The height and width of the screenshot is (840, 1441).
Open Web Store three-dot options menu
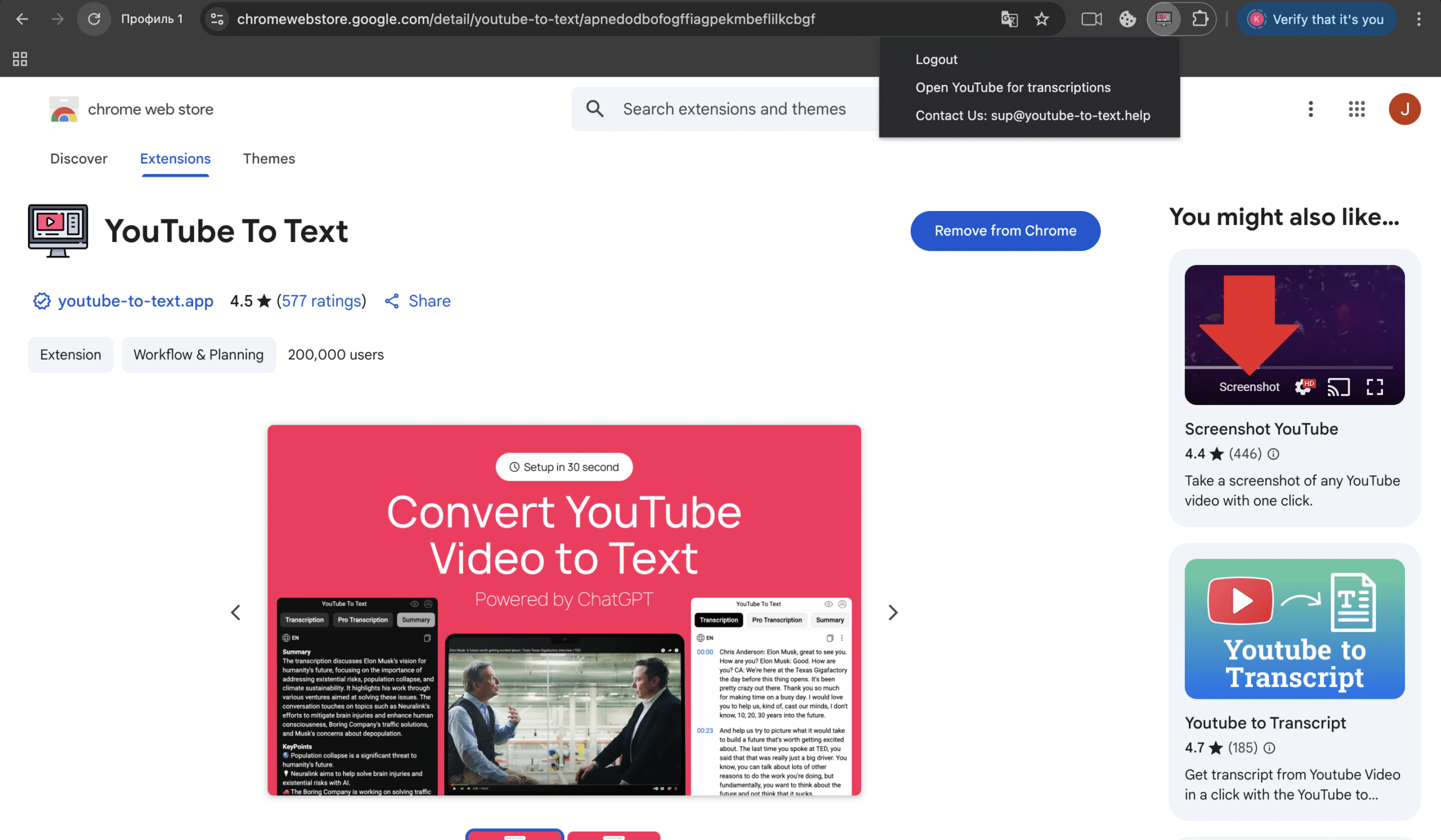[1310, 109]
